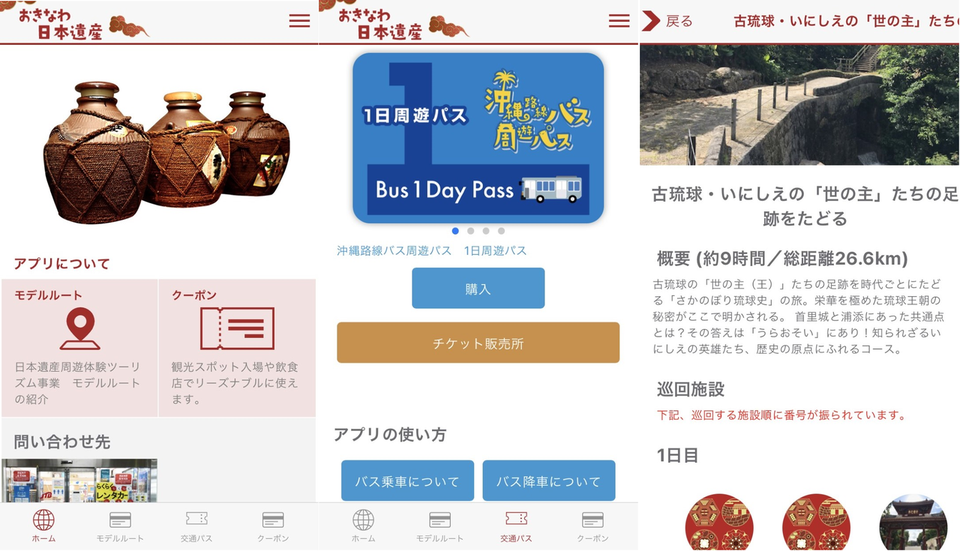The image size is (960, 551).
Task: Switch to second carousel page dot
Action: (470, 231)
